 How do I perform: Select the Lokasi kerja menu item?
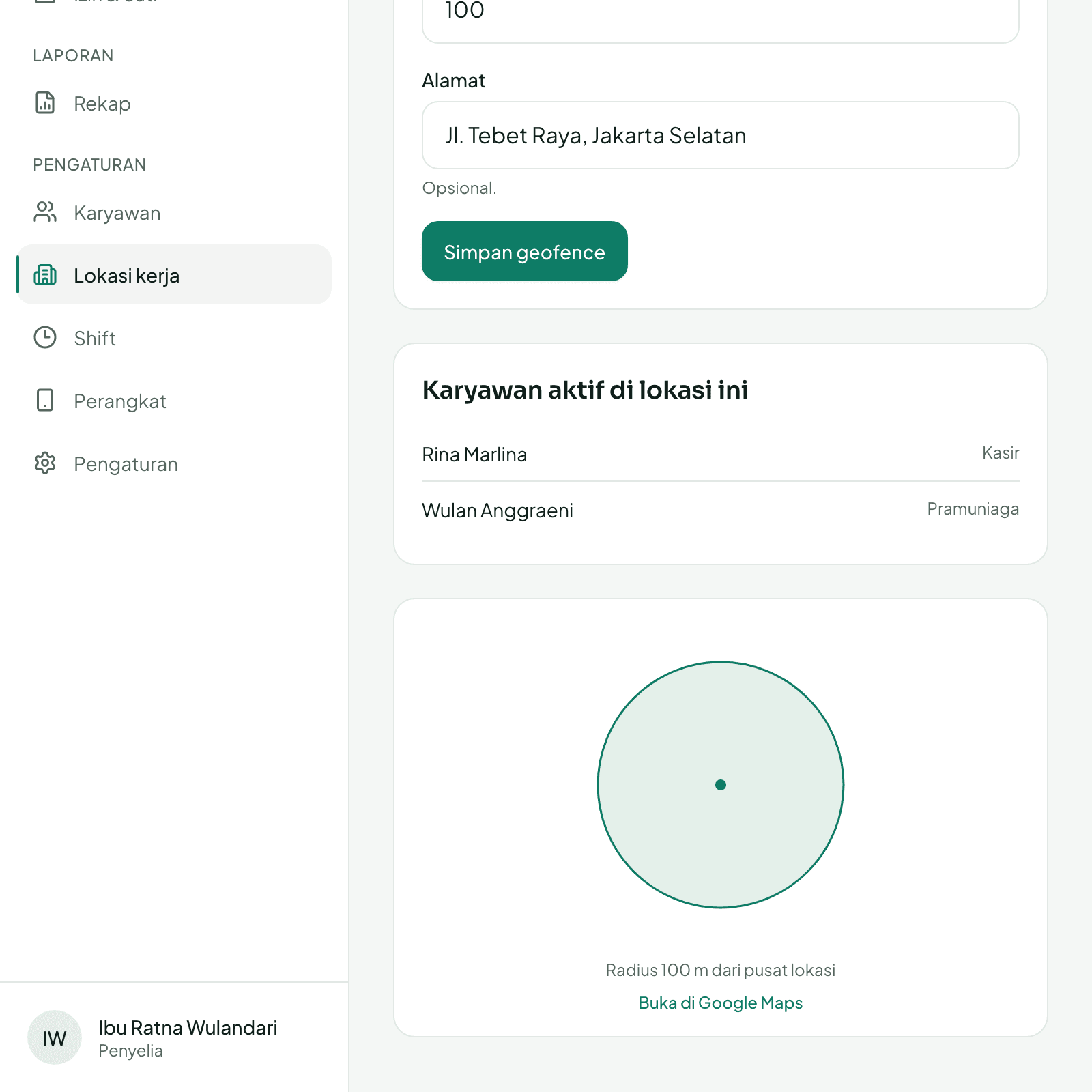click(174, 274)
